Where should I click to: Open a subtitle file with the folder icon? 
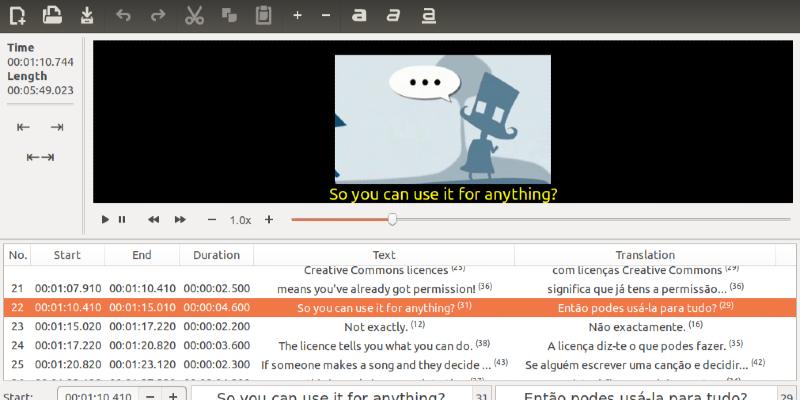click(x=52, y=15)
